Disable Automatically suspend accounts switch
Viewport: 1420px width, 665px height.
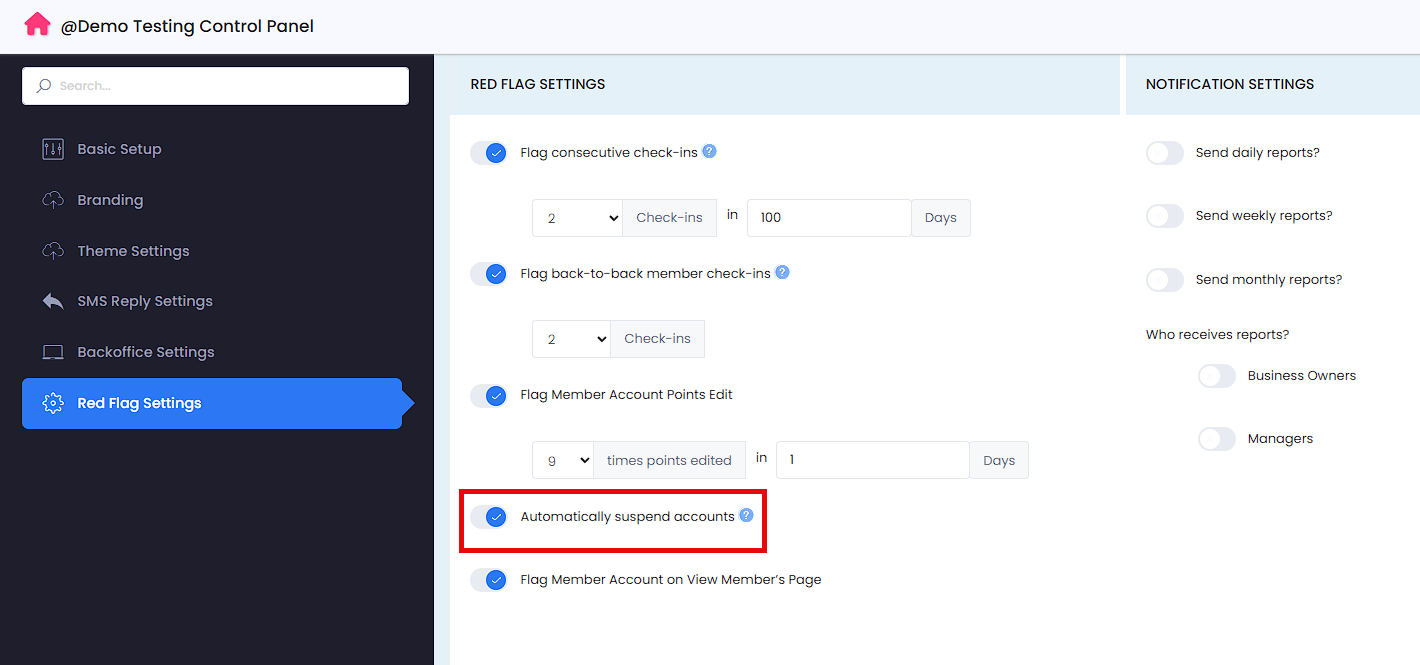click(489, 517)
